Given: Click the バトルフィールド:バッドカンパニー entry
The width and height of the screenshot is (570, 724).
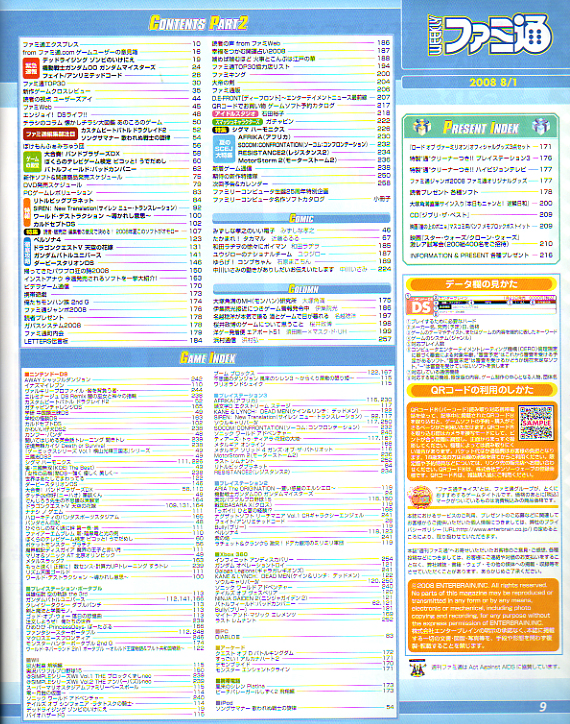Looking at the screenshot, I should click(x=122, y=169).
